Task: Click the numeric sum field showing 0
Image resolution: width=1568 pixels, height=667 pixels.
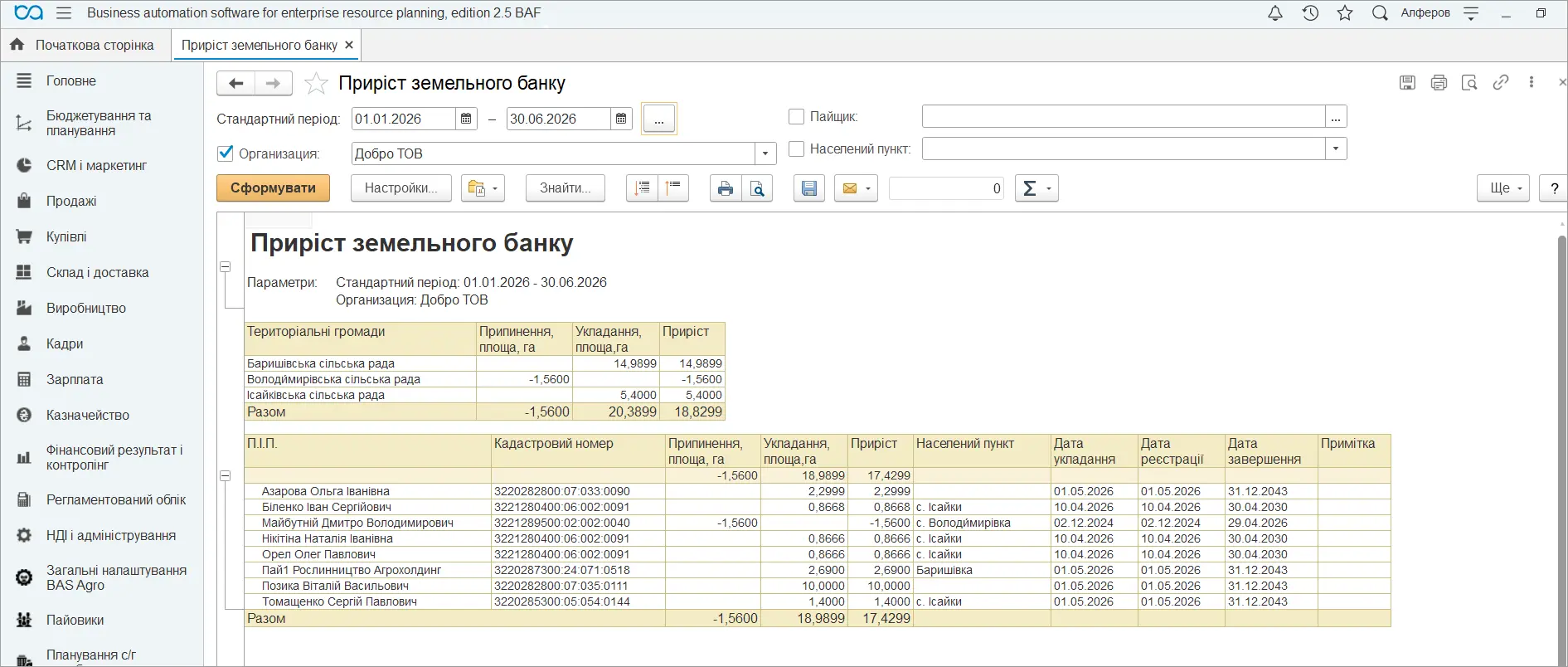Action: tap(946, 188)
